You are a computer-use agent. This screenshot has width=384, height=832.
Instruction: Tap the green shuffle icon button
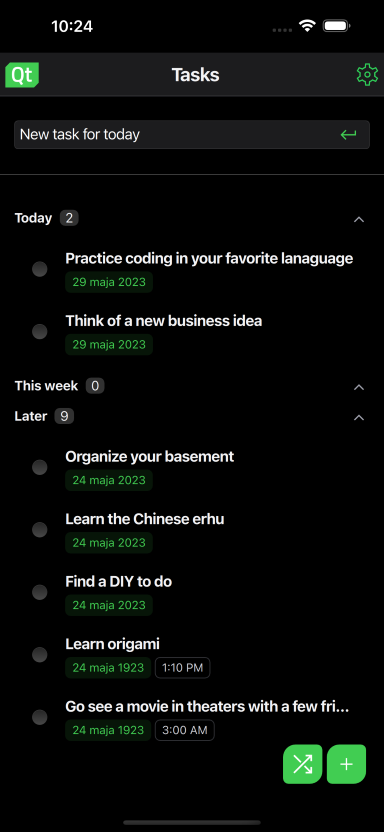click(302, 764)
